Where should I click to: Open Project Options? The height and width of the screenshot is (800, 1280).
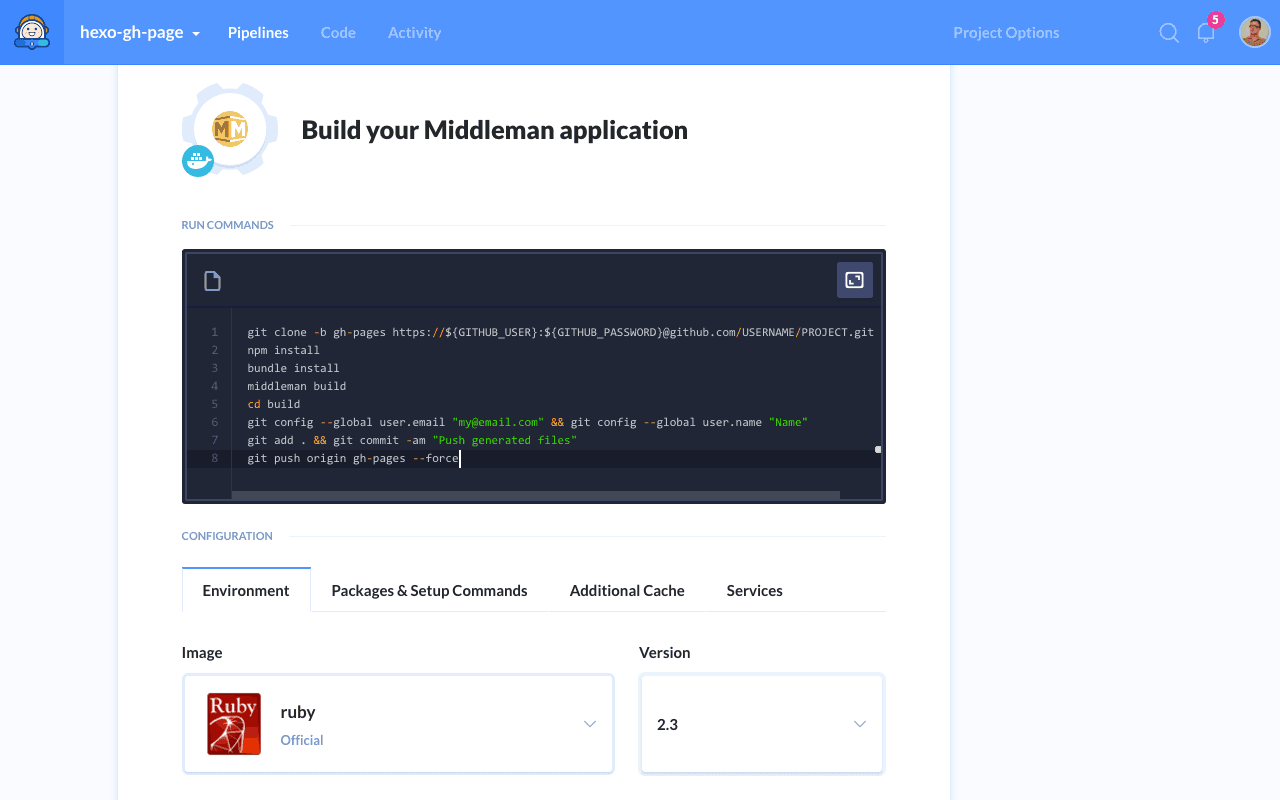pyautogui.click(x=1006, y=33)
